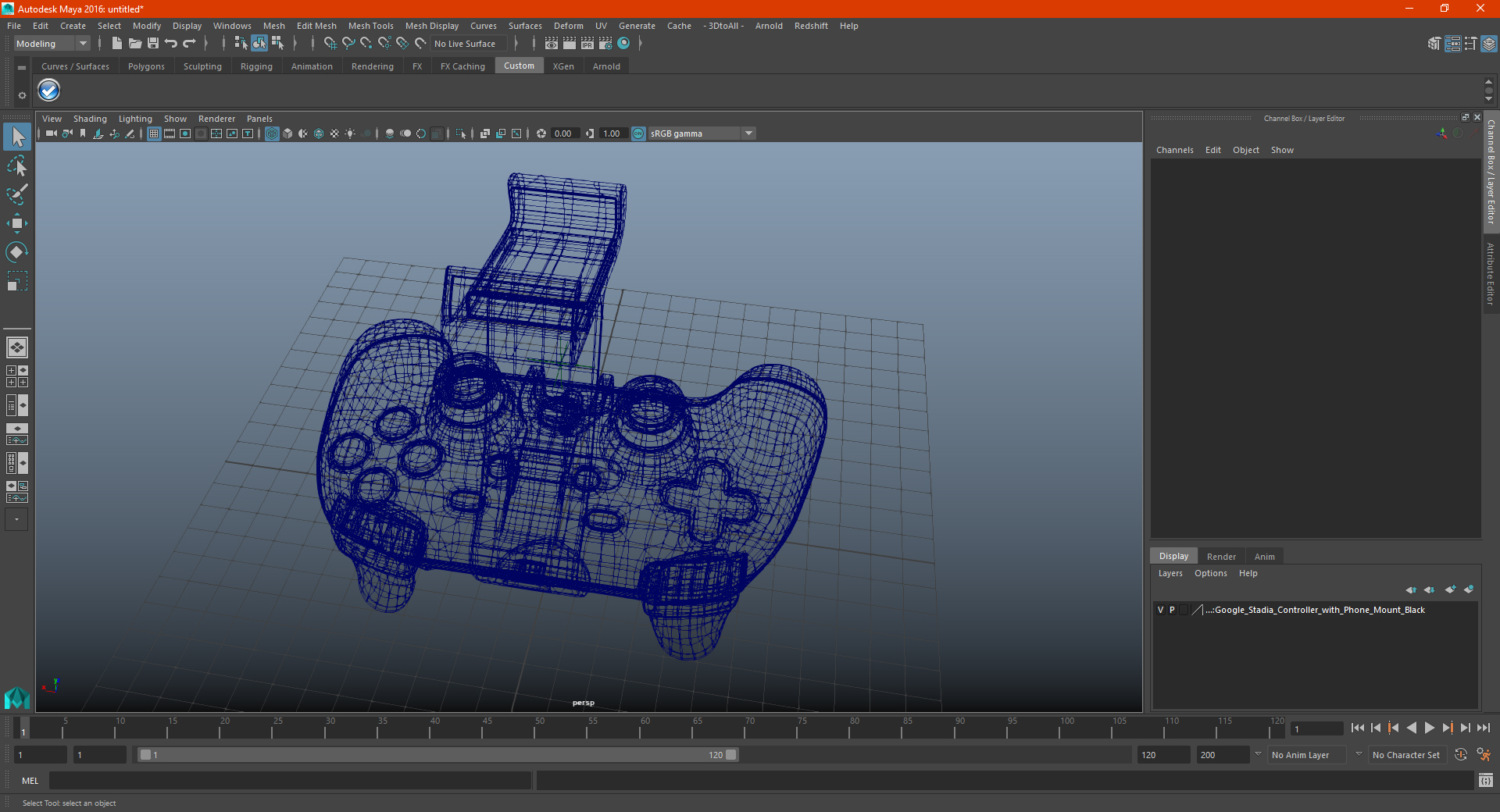Viewport: 1500px width, 812px height.
Task: Enable snap to grids icon
Action: point(330,44)
